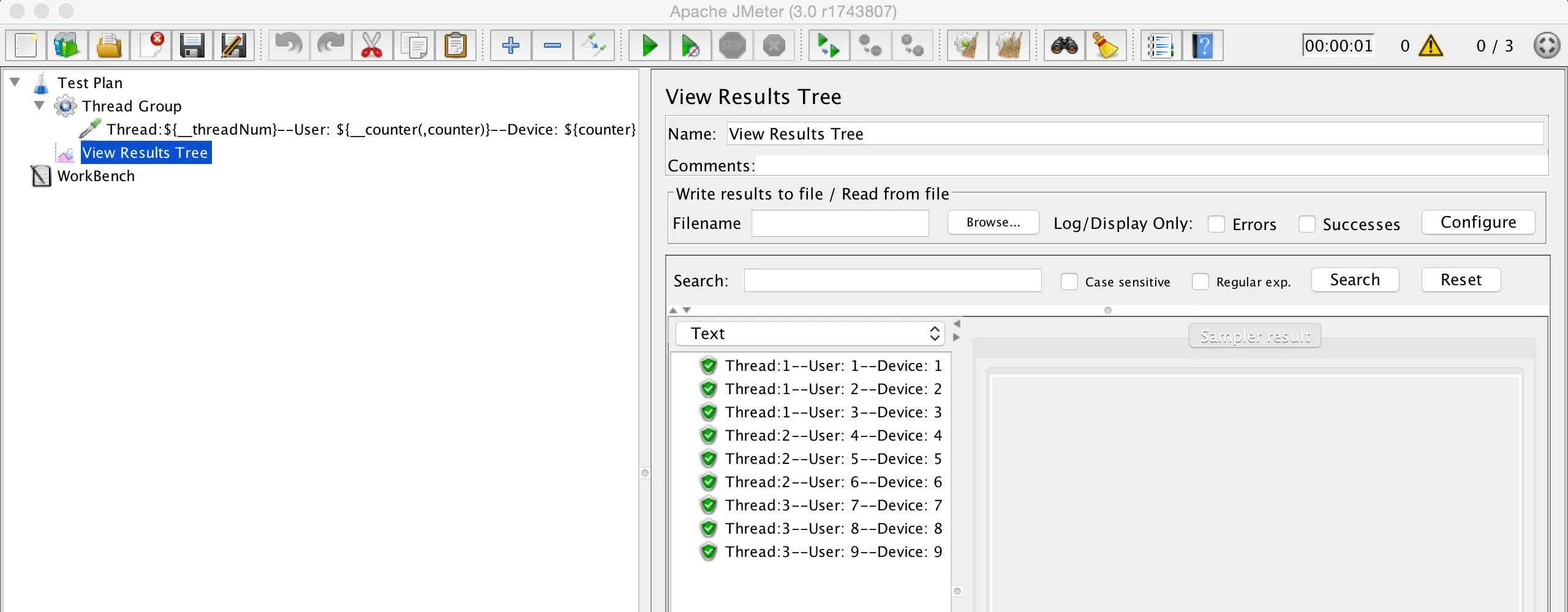Copy the selected element
Viewport: 1568px width, 612px height.
[x=414, y=45]
